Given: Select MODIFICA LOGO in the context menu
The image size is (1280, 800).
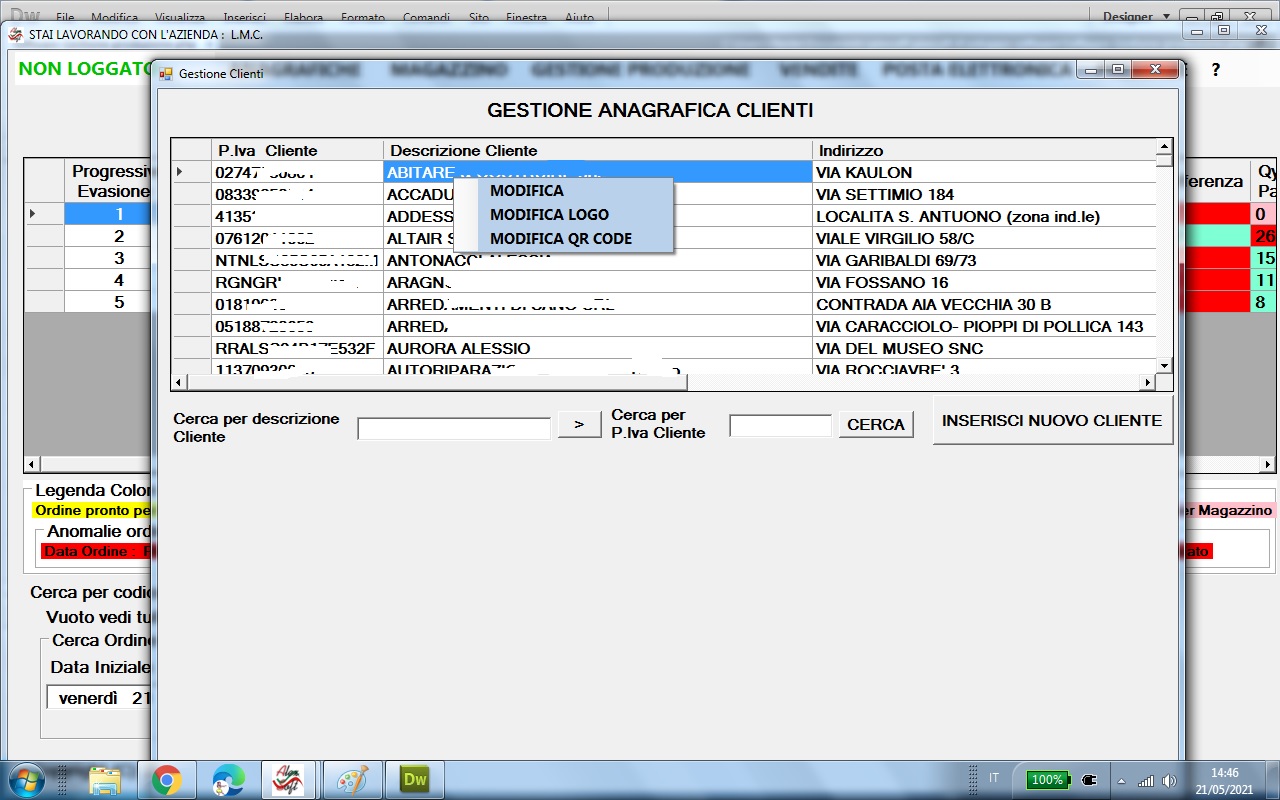Looking at the screenshot, I should (549, 215).
